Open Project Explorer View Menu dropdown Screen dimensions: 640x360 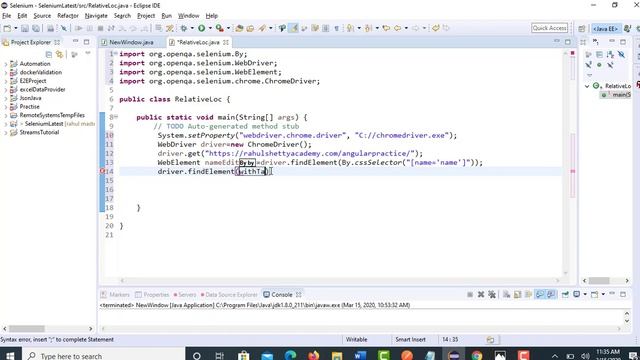pos(87,54)
